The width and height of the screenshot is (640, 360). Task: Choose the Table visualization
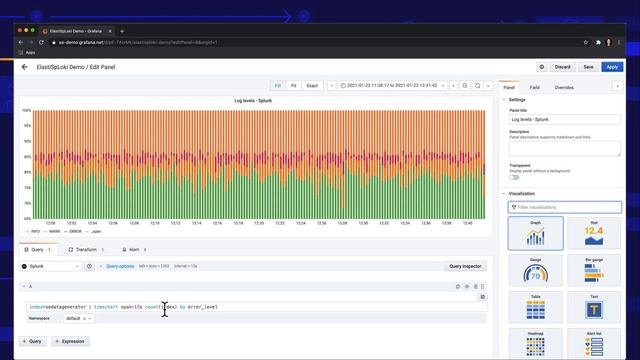(536, 307)
